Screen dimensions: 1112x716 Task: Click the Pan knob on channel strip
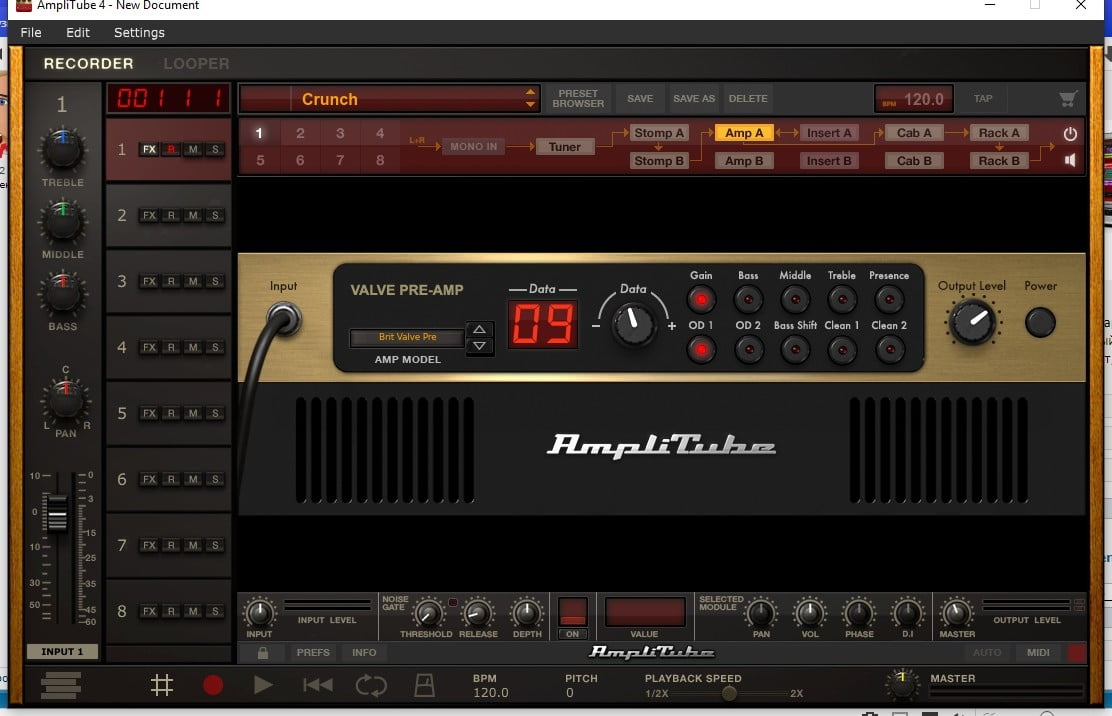pyautogui.click(x=65, y=399)
